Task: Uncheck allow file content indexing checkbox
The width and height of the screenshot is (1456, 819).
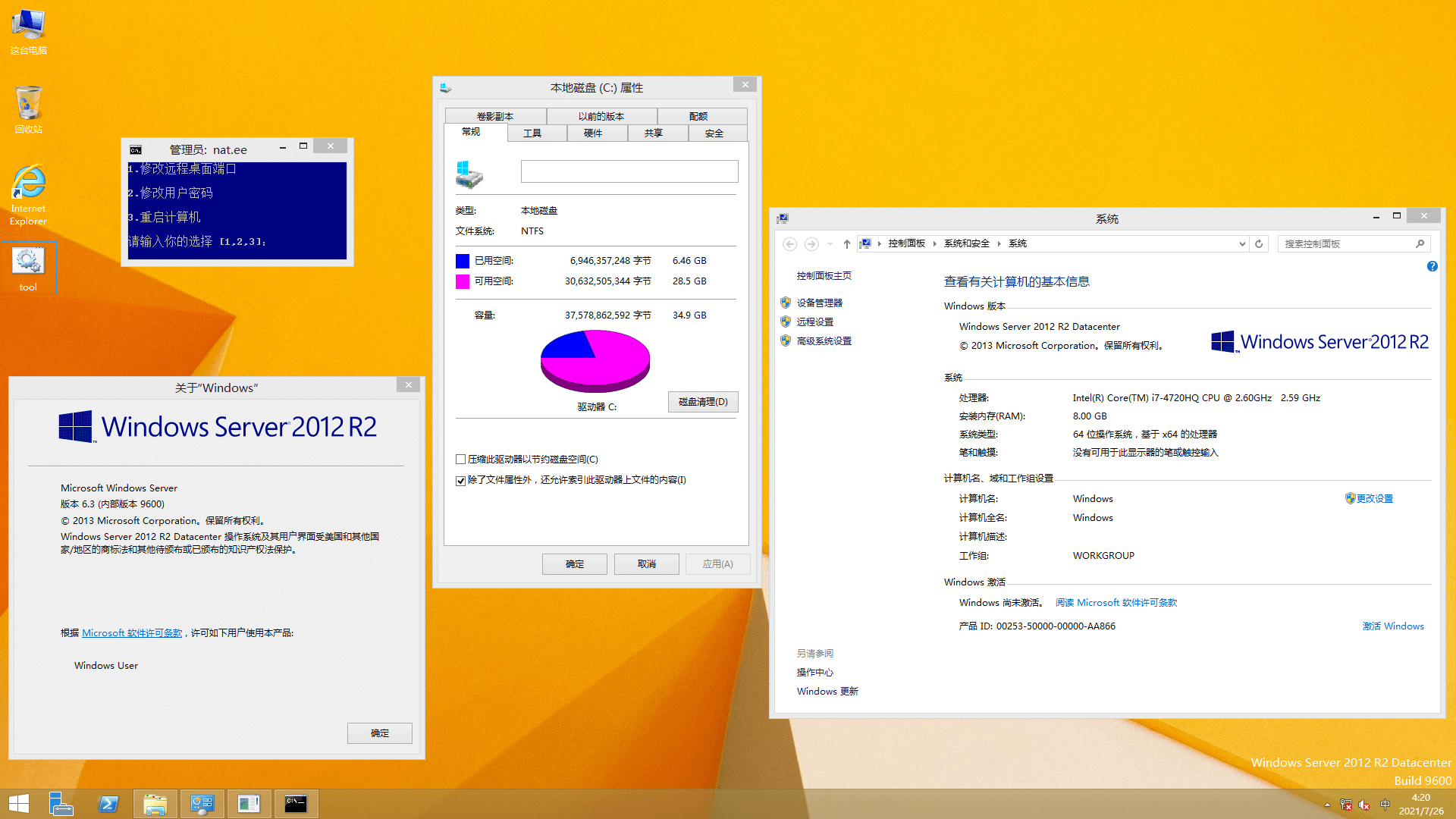Action: (460, 480)
